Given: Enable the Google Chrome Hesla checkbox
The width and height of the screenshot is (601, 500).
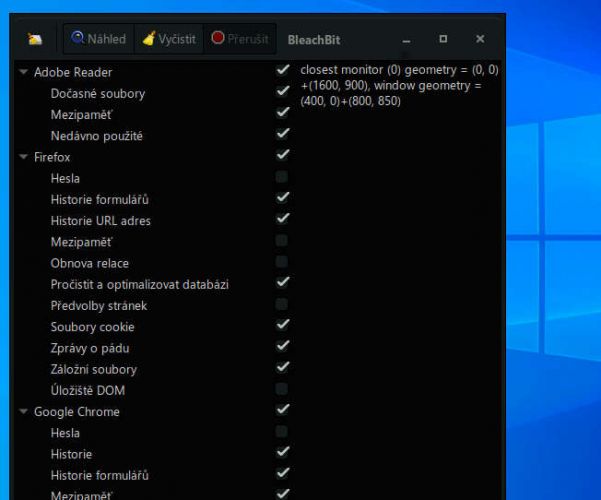Looking at the screenshot, I should click(x=282, y=431).
